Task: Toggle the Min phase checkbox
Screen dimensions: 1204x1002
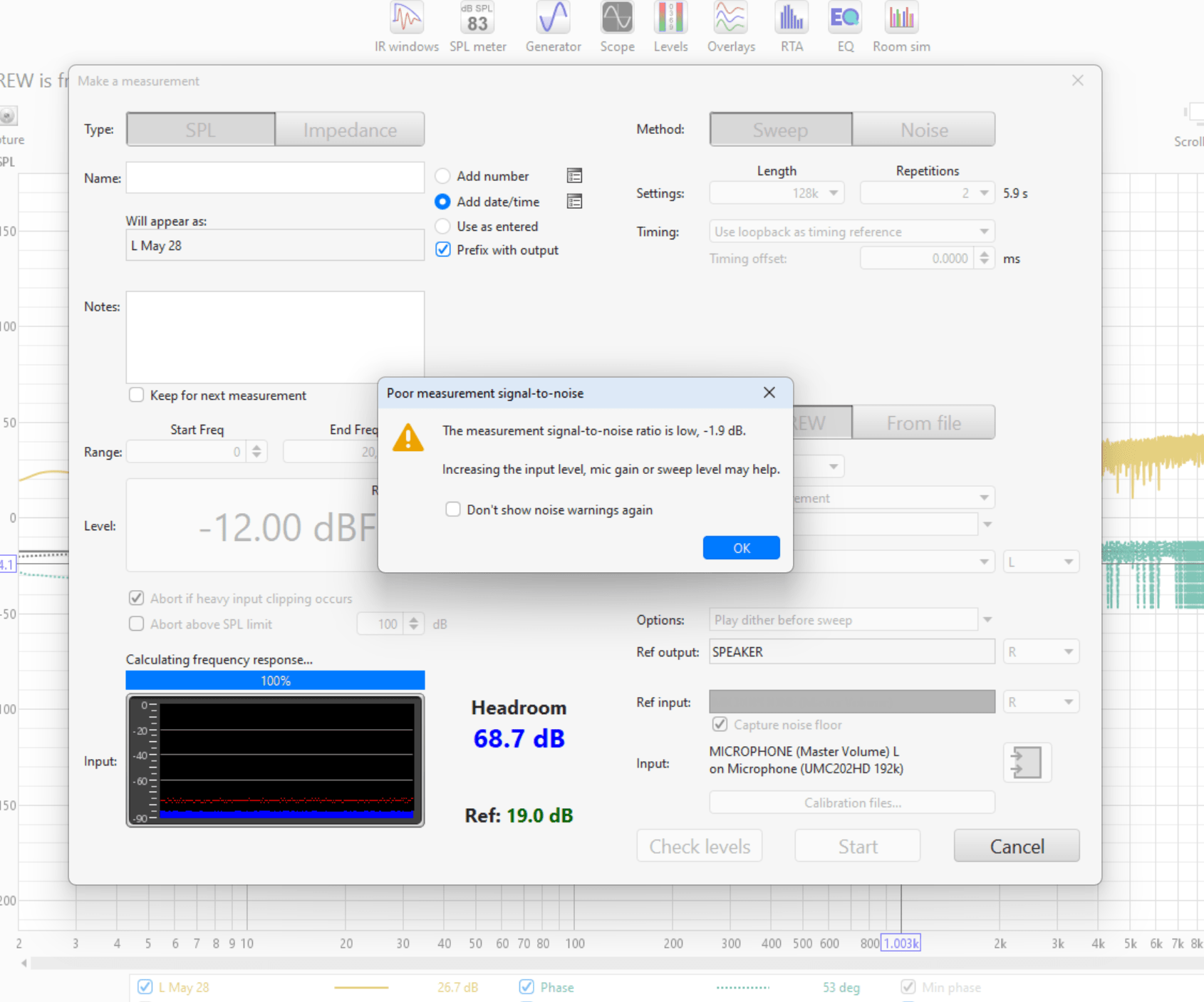Action: 908,987
